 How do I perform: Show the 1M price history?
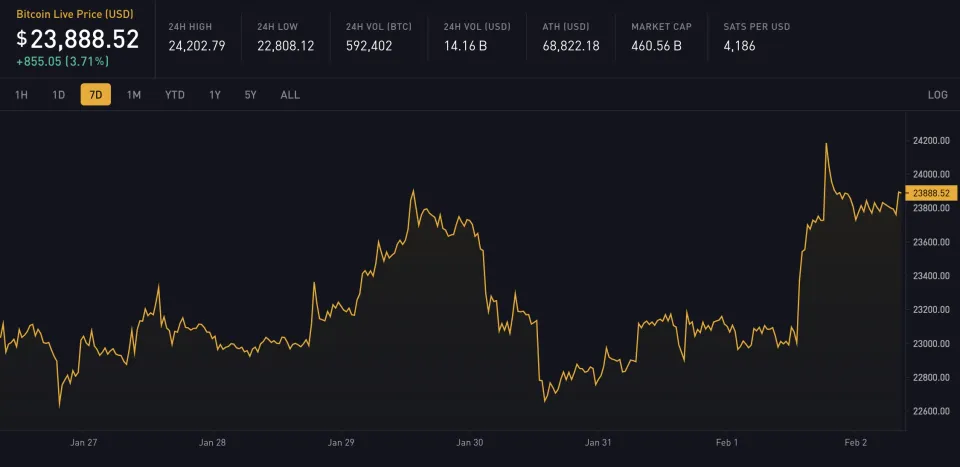[134, 95]
